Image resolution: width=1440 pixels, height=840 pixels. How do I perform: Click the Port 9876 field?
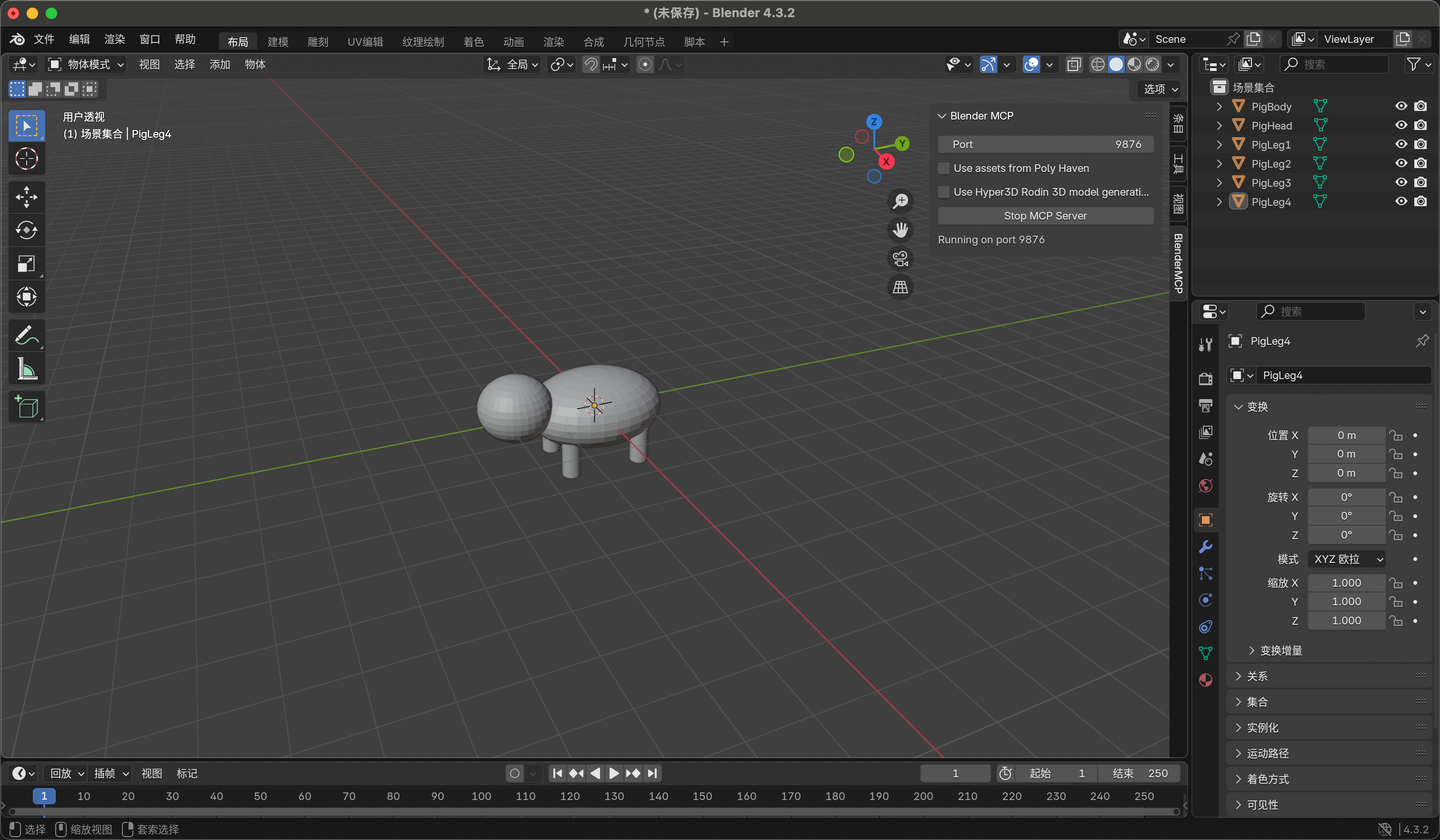coord(1045,145)
